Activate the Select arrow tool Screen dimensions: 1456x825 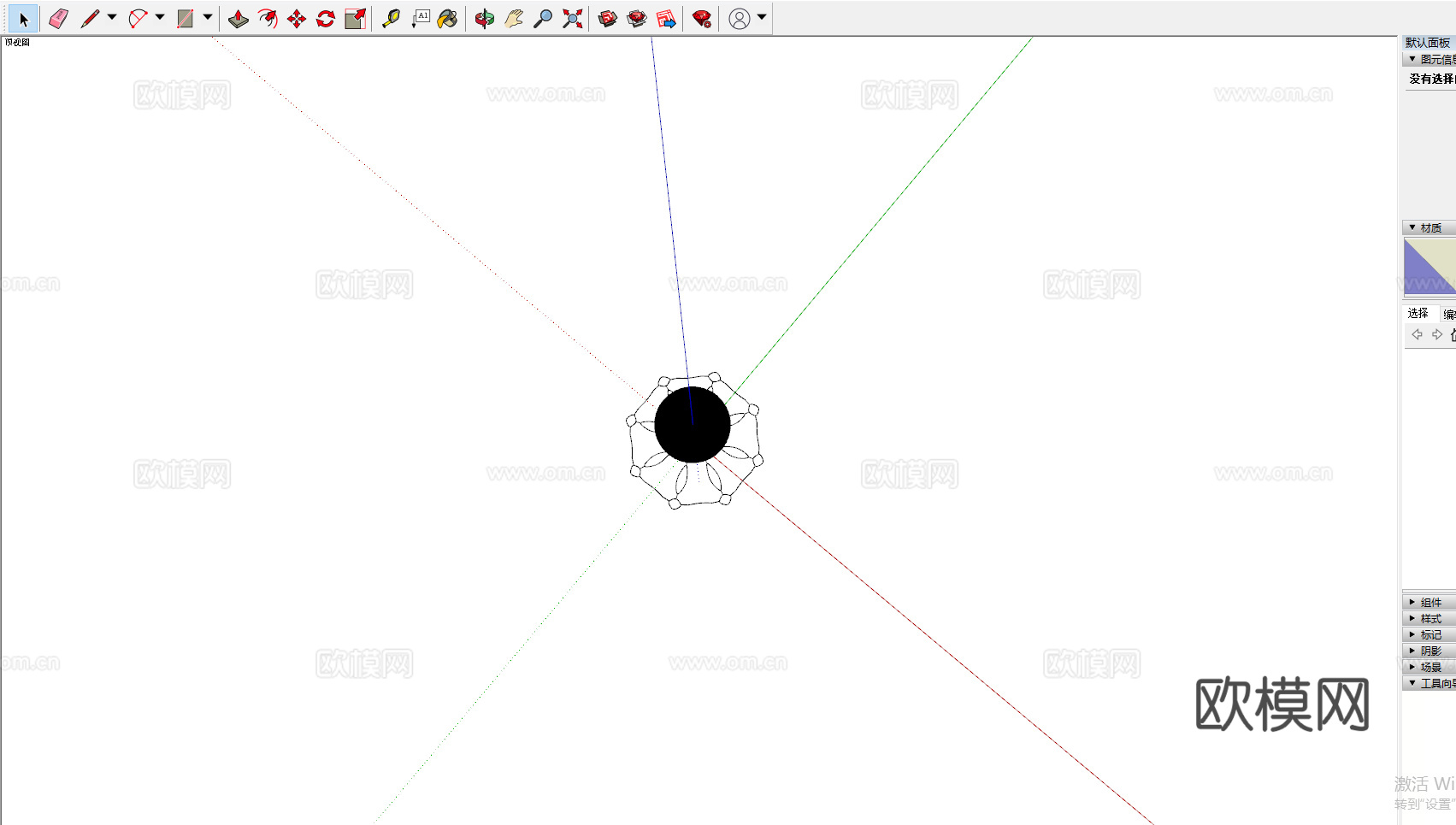[23, 19]
